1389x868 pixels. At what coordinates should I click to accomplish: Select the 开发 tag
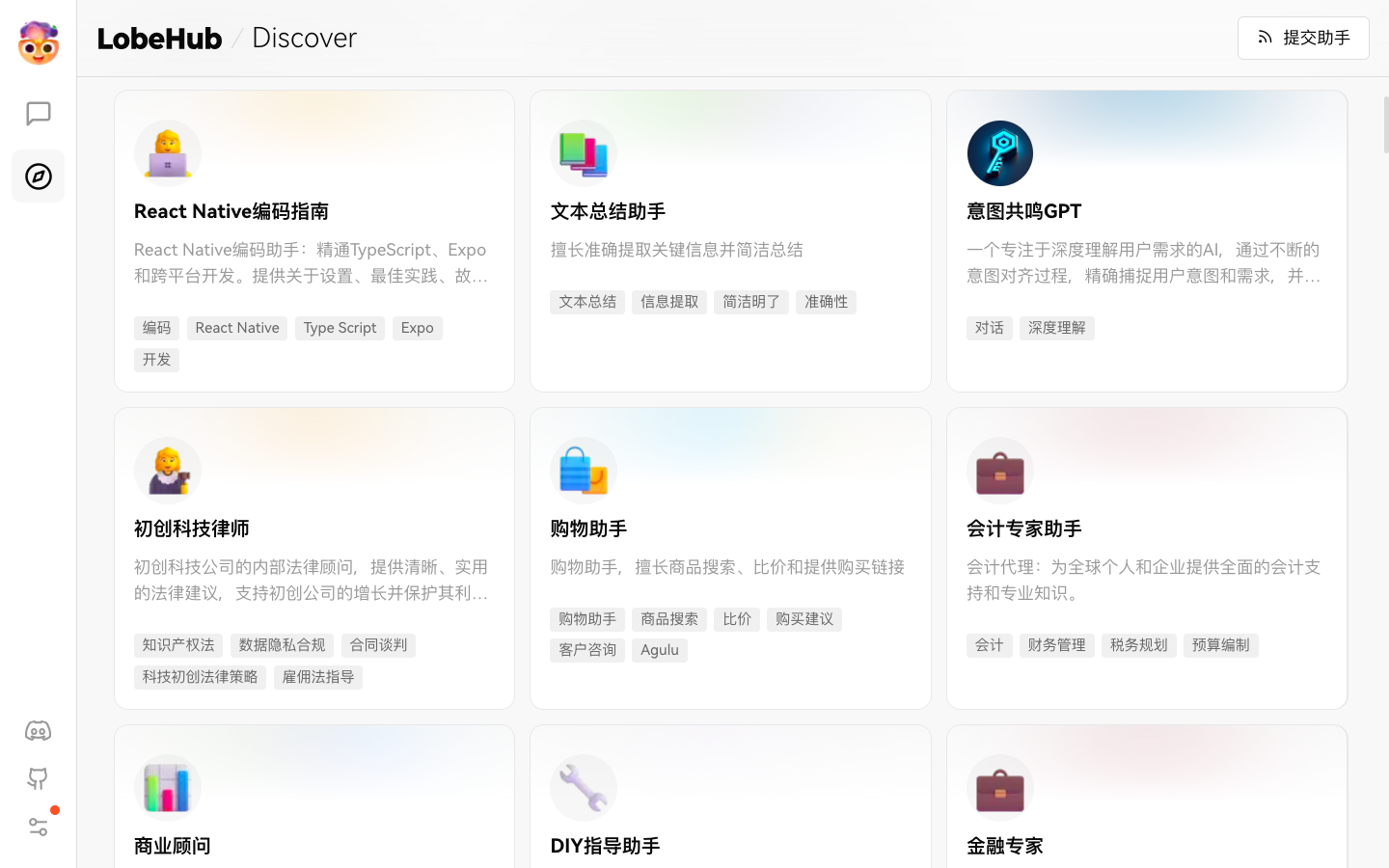156,360
